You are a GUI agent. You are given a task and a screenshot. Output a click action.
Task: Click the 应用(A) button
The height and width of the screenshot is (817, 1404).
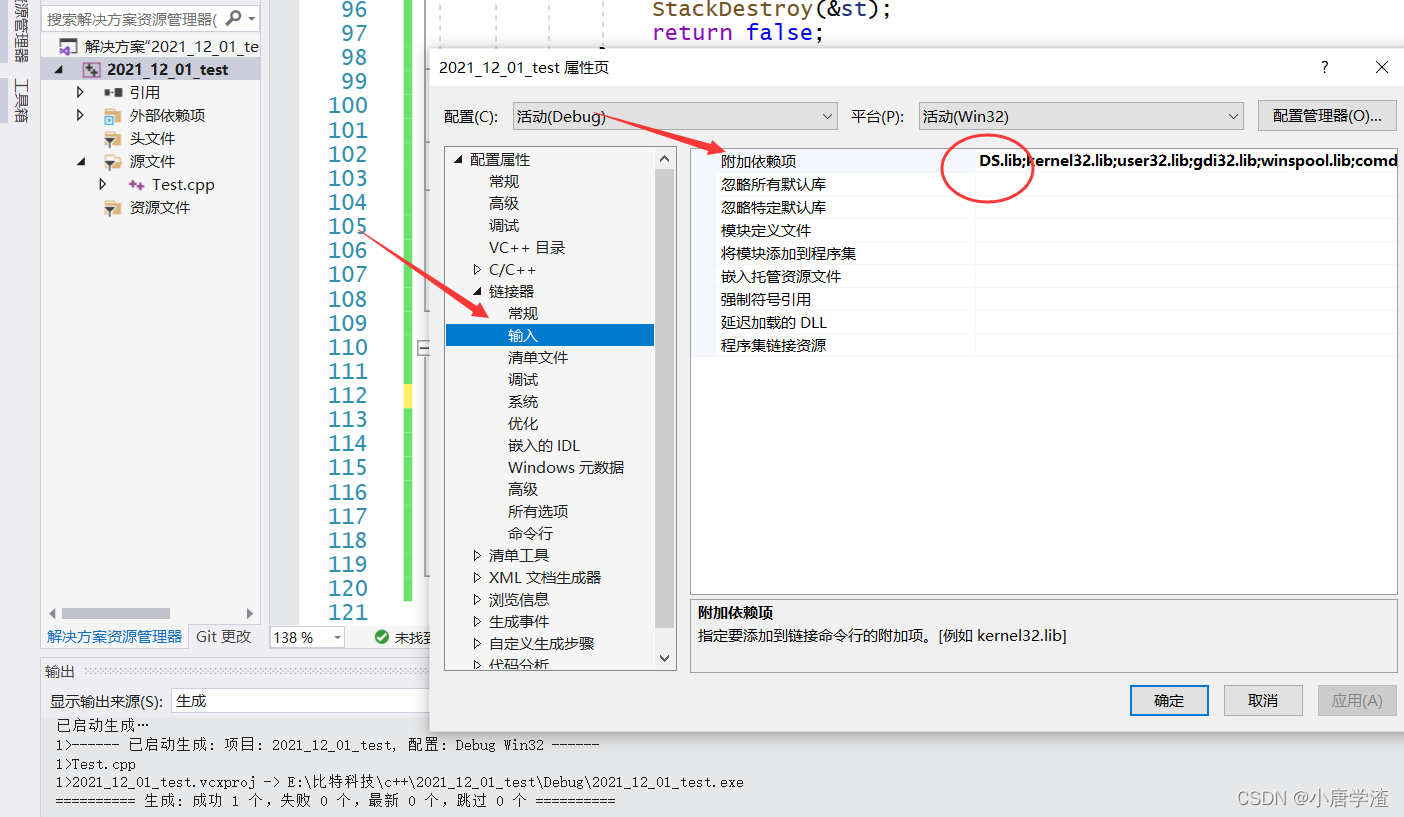(x=1357, y=701)
